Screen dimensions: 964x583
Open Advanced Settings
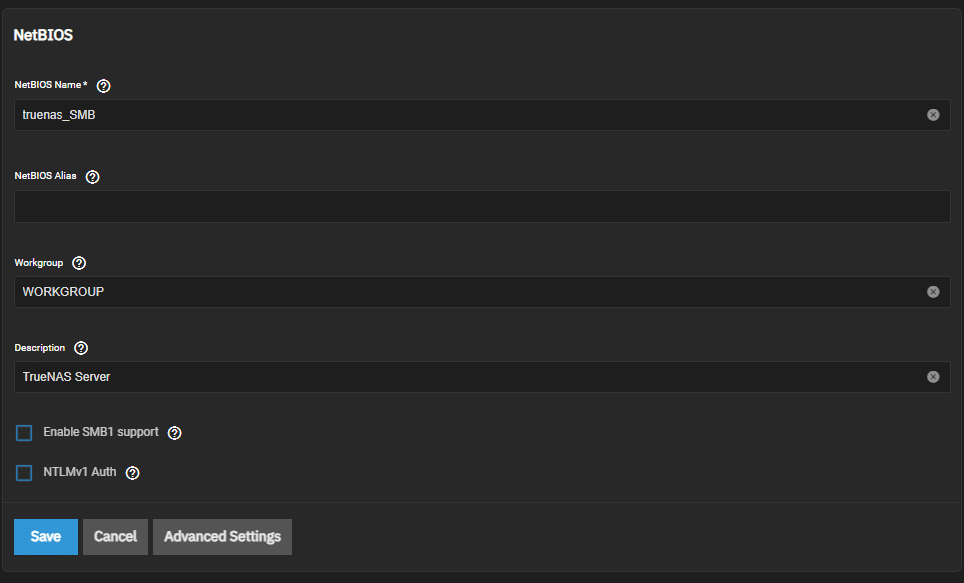tap(223, 537)
